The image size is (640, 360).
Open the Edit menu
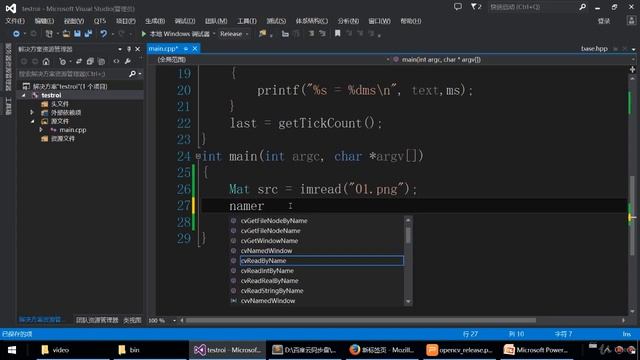tap(44, 21)
